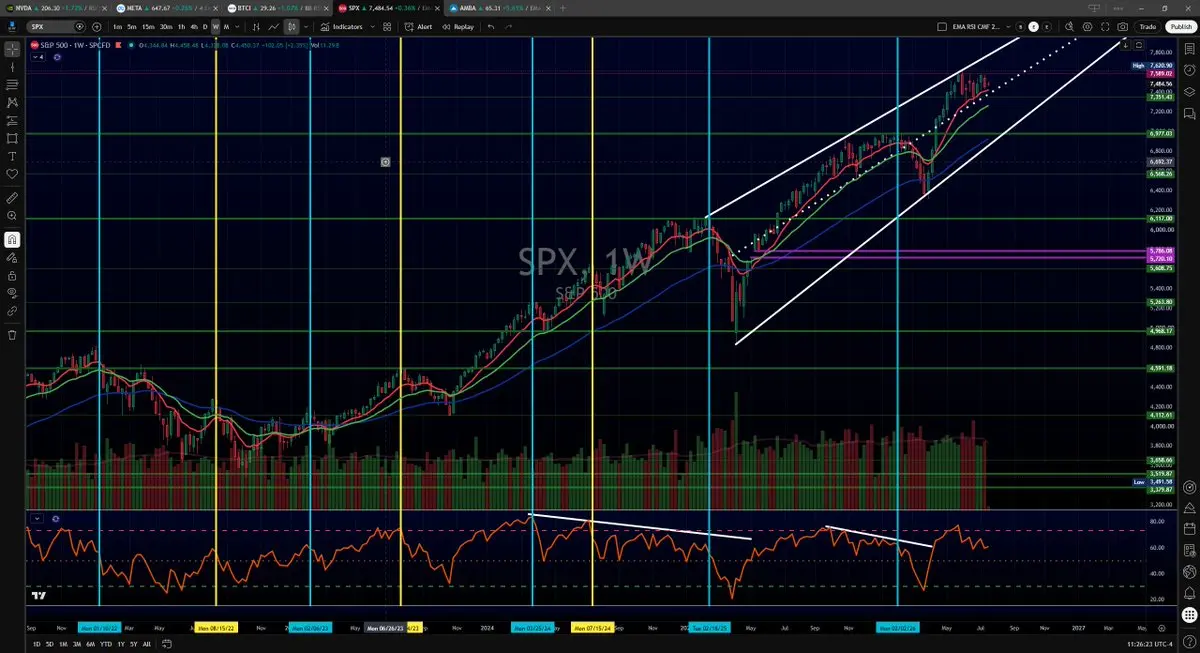Take a chart snapshot with camera
Screen dimensions: 1200x653
(x=1123, y=26)
